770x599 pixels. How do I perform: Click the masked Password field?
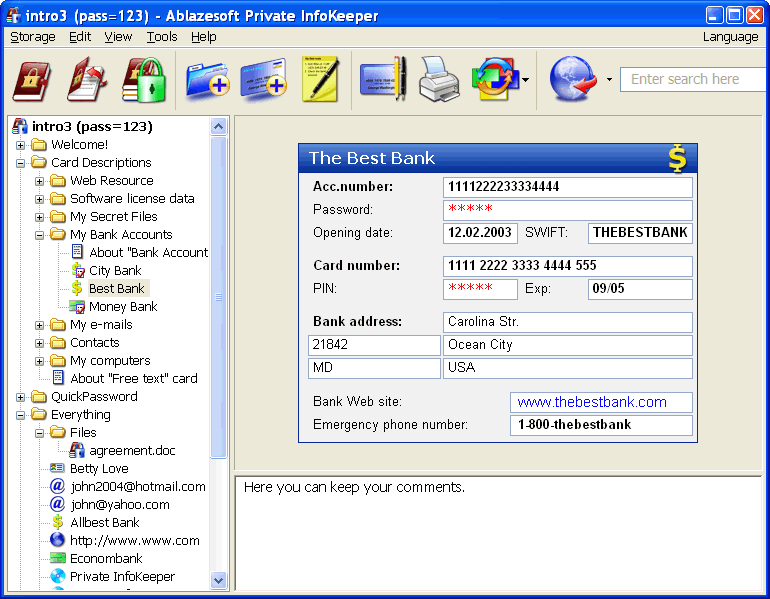pos(568,210)
